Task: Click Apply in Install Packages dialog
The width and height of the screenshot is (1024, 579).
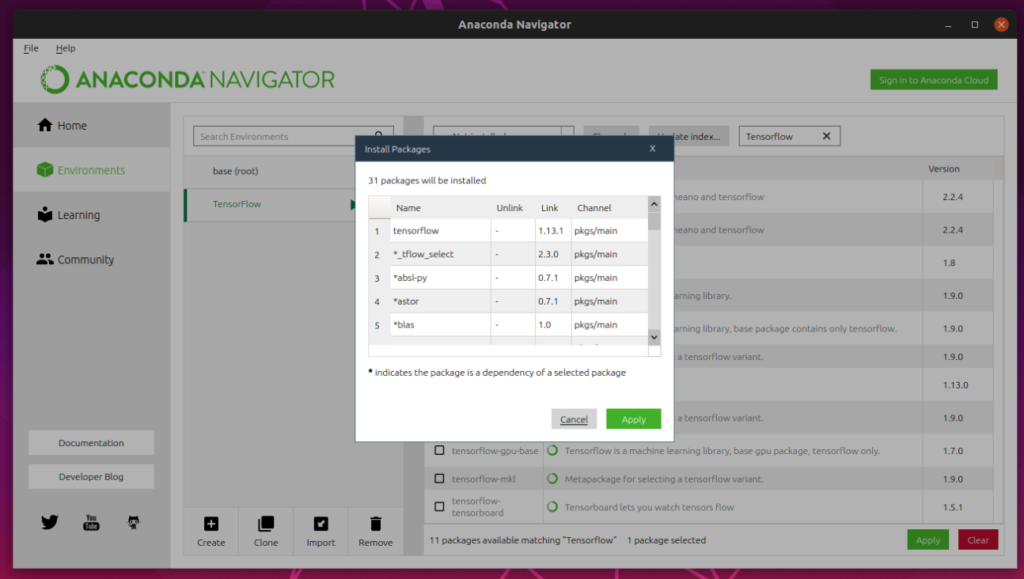Action: tap(633, 419)
